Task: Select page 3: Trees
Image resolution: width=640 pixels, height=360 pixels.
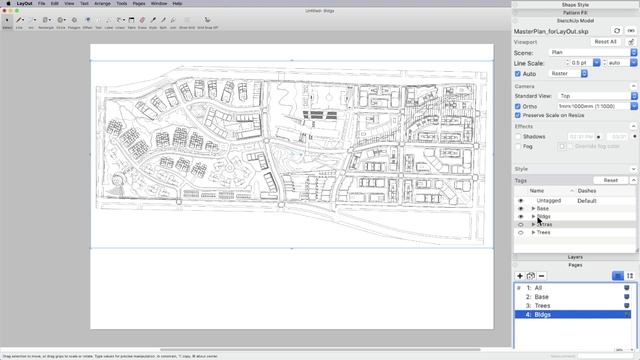Action: point(572,306)
